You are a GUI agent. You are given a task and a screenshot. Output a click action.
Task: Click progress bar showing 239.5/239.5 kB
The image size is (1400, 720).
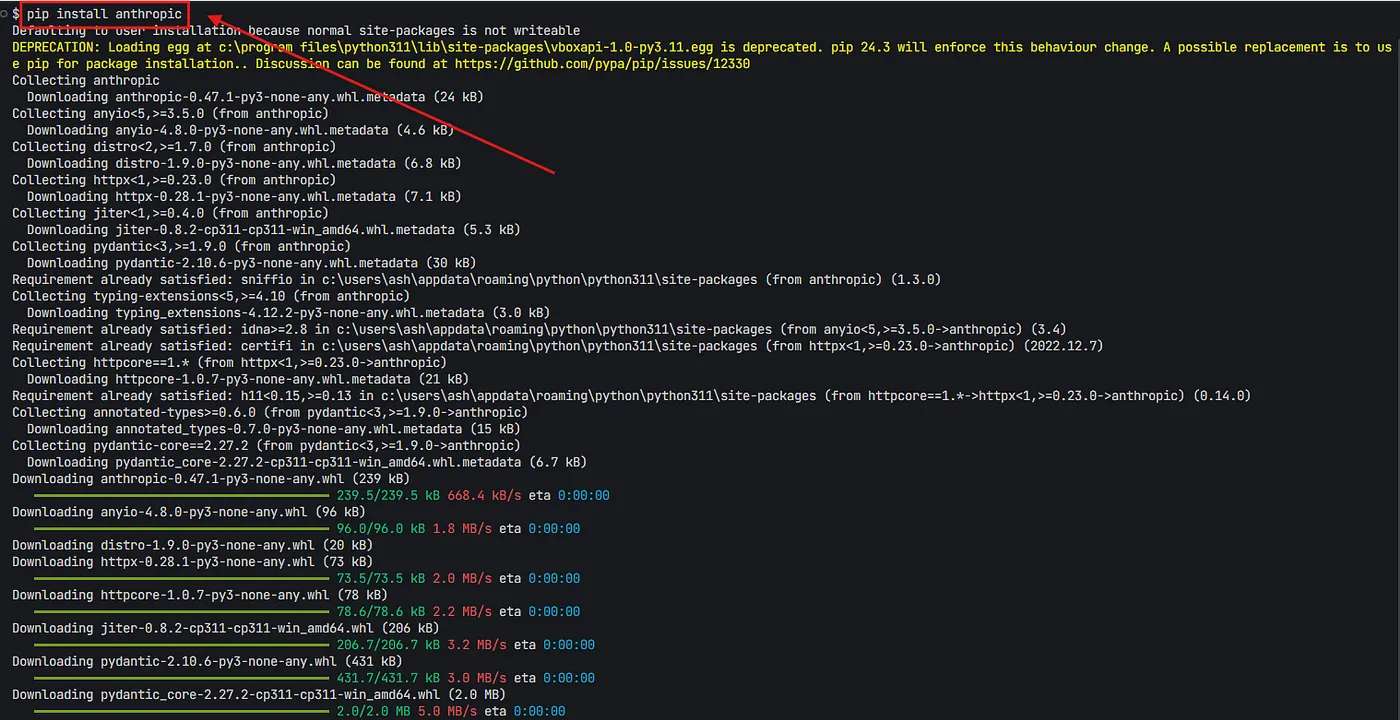[181, 495]
